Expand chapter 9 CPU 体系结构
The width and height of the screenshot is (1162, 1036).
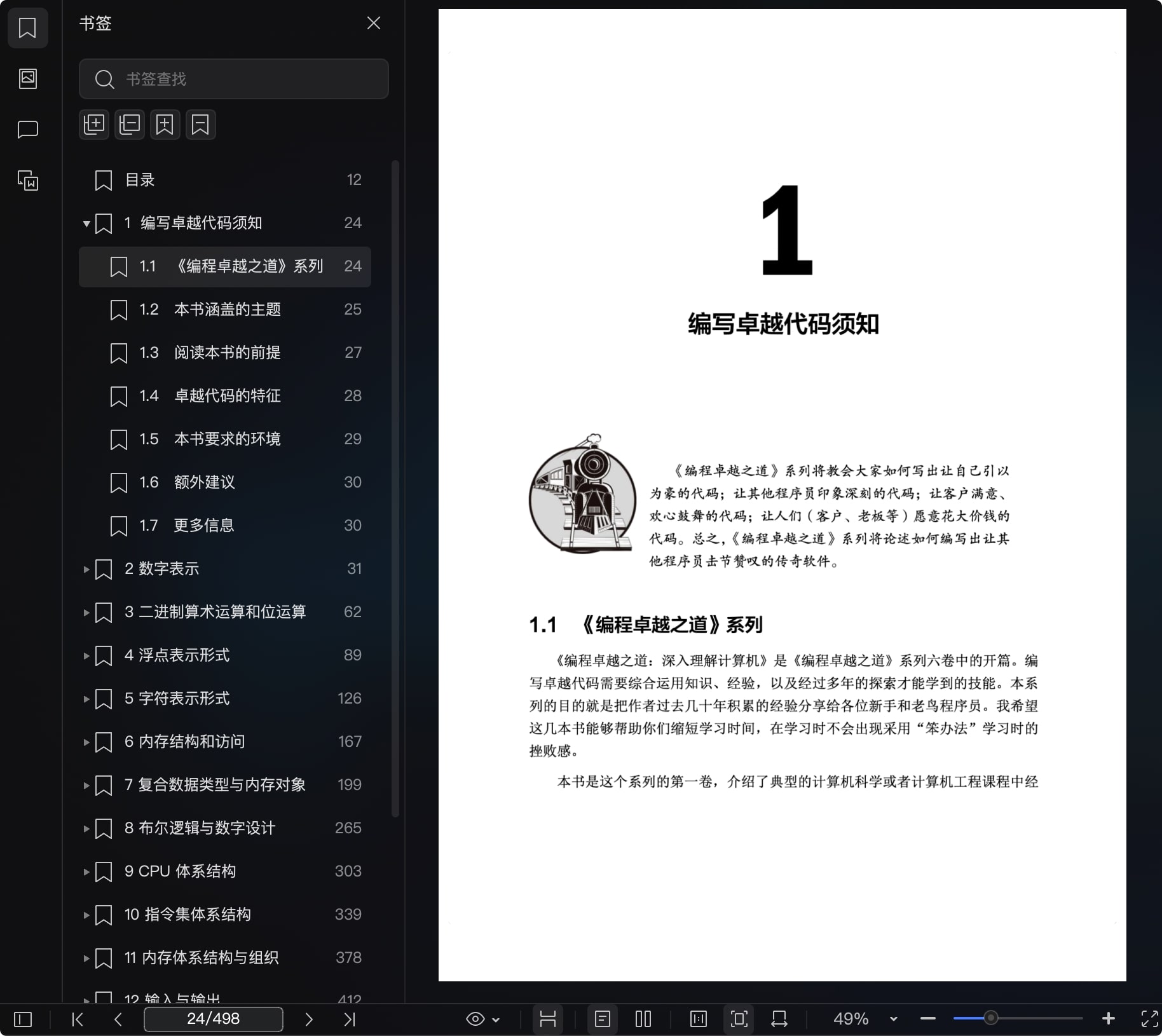tap(86, 871)
